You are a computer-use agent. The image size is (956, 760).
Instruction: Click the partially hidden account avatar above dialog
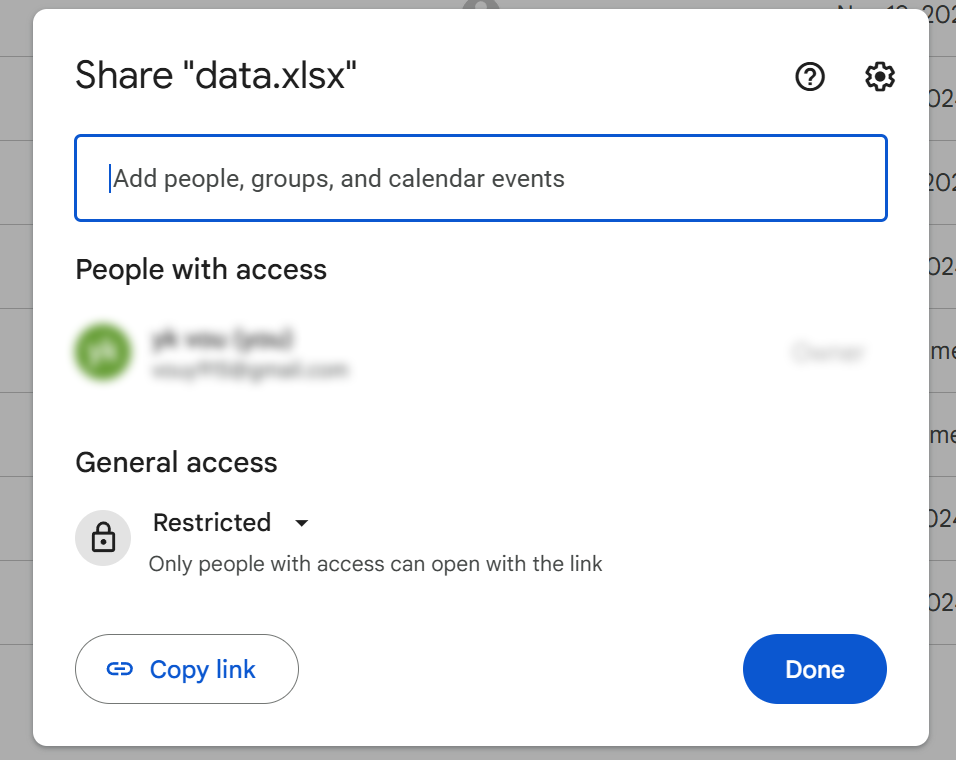click(x=480, y=5)
